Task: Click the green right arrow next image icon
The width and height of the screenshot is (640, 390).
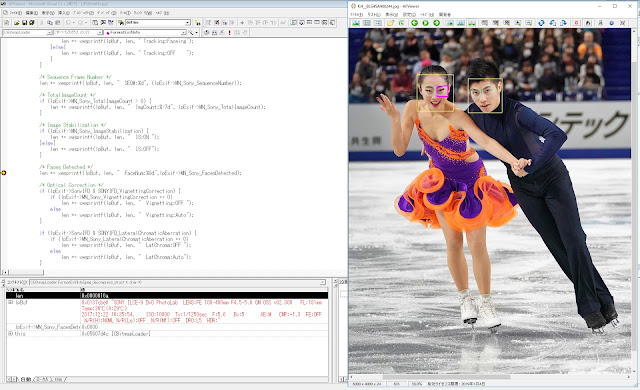Action: (x=436, y=23)
